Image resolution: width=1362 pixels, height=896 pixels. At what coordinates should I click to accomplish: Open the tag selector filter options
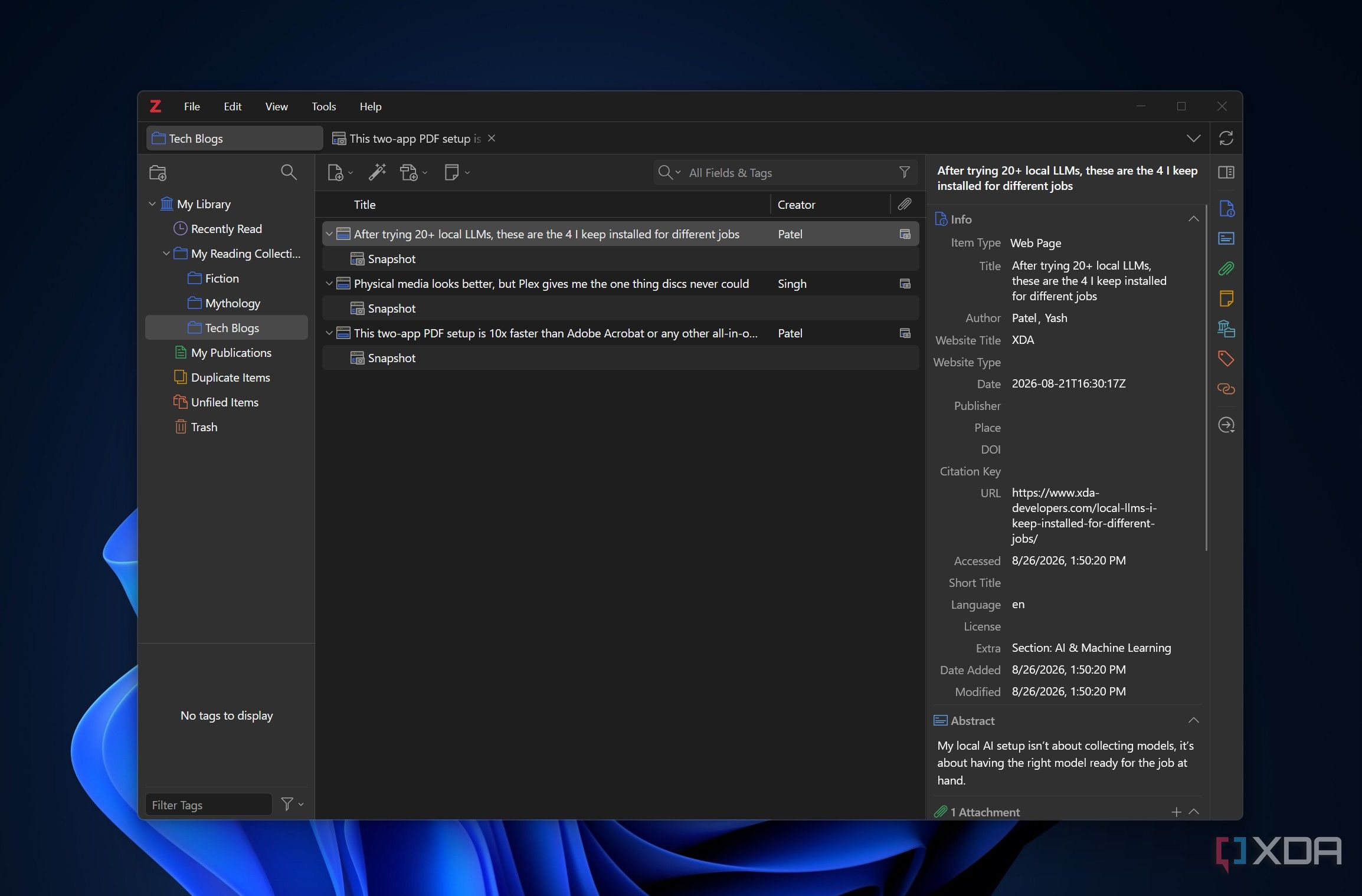(292, 804)
